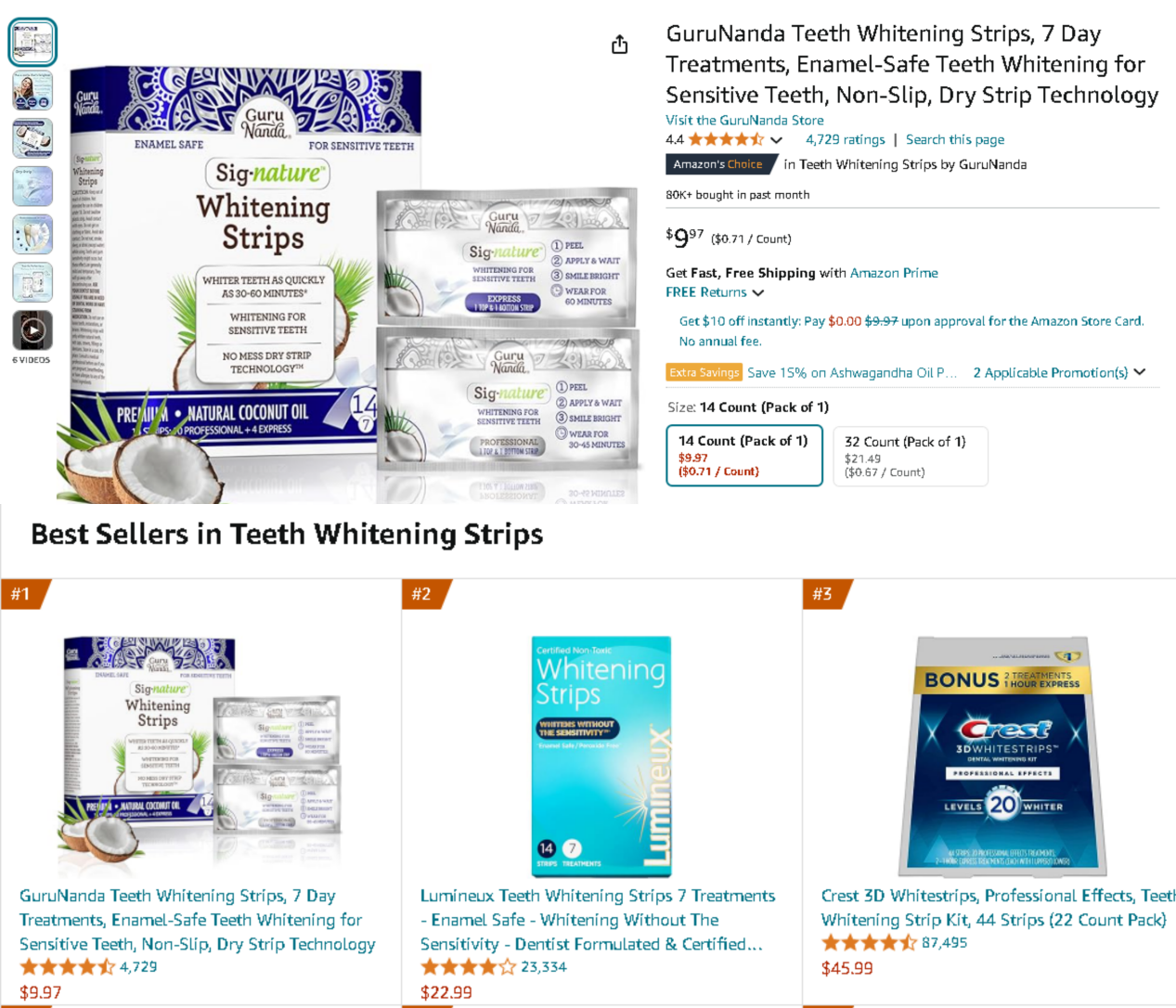The image size is (1176, 1008).
Task: Click the Lumineux star rating icons
Action: (x=469, y=967)
